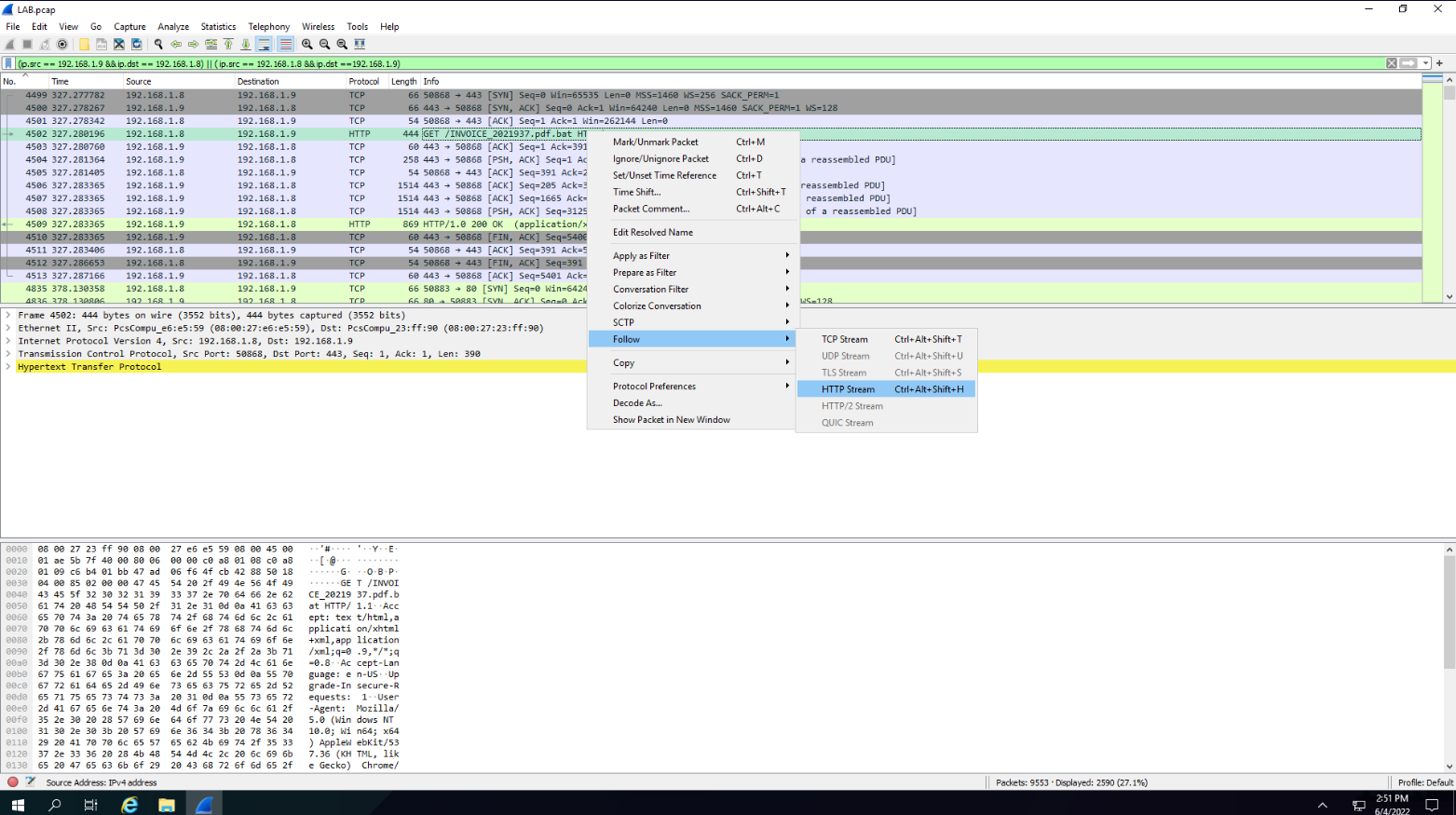Image resolution: width=1456 pixels, height=815 pixels.
Task: Click the filter bookmark icon
Action: [8, 63]
